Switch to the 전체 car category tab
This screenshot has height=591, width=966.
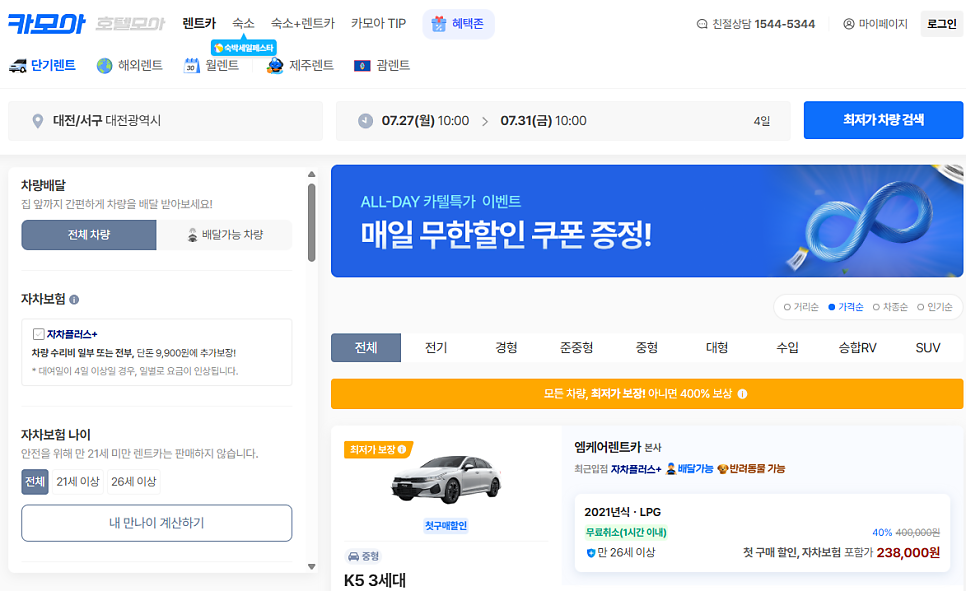pos(366,348)
